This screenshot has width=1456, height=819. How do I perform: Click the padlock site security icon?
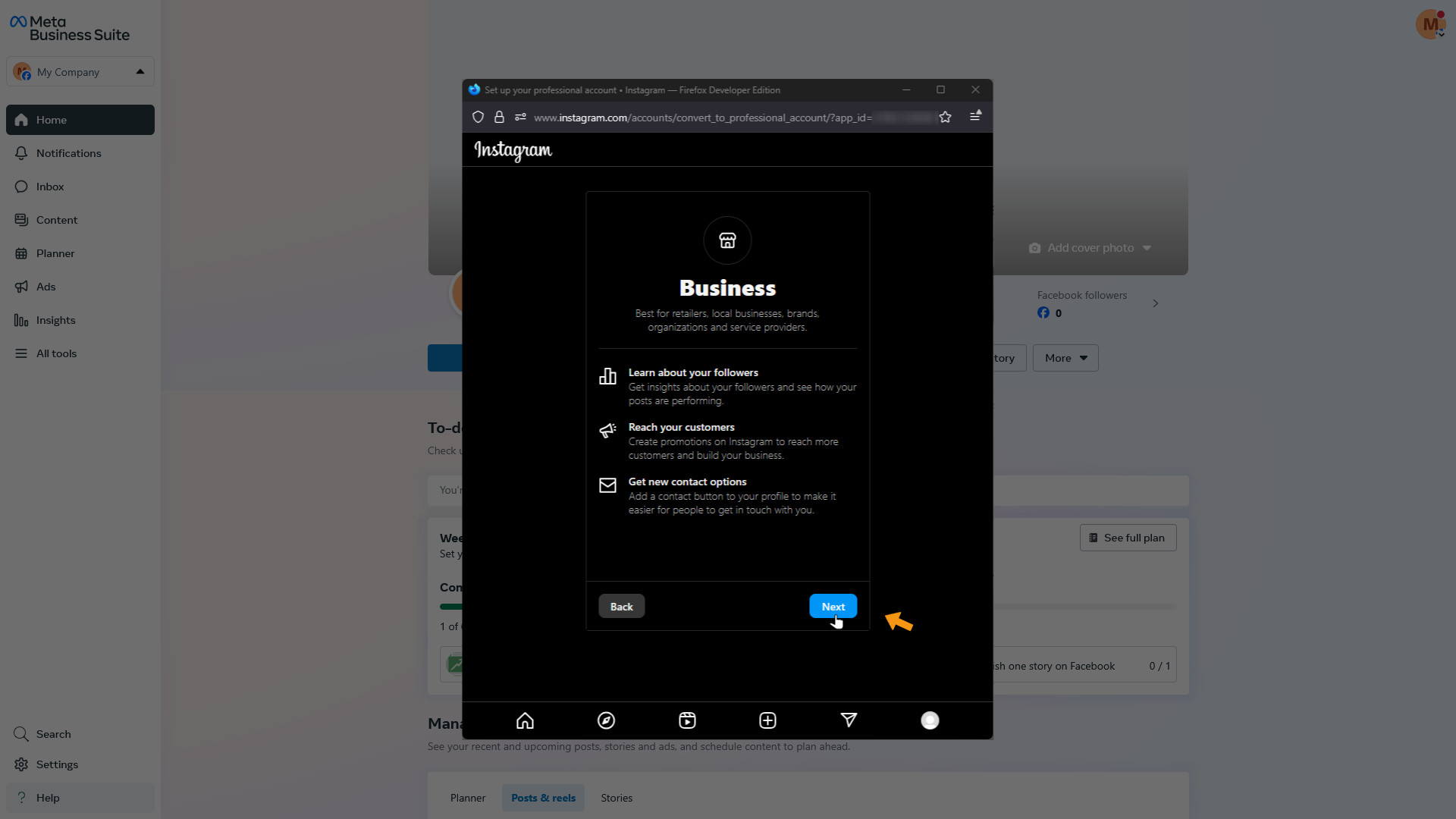point(499,117)
